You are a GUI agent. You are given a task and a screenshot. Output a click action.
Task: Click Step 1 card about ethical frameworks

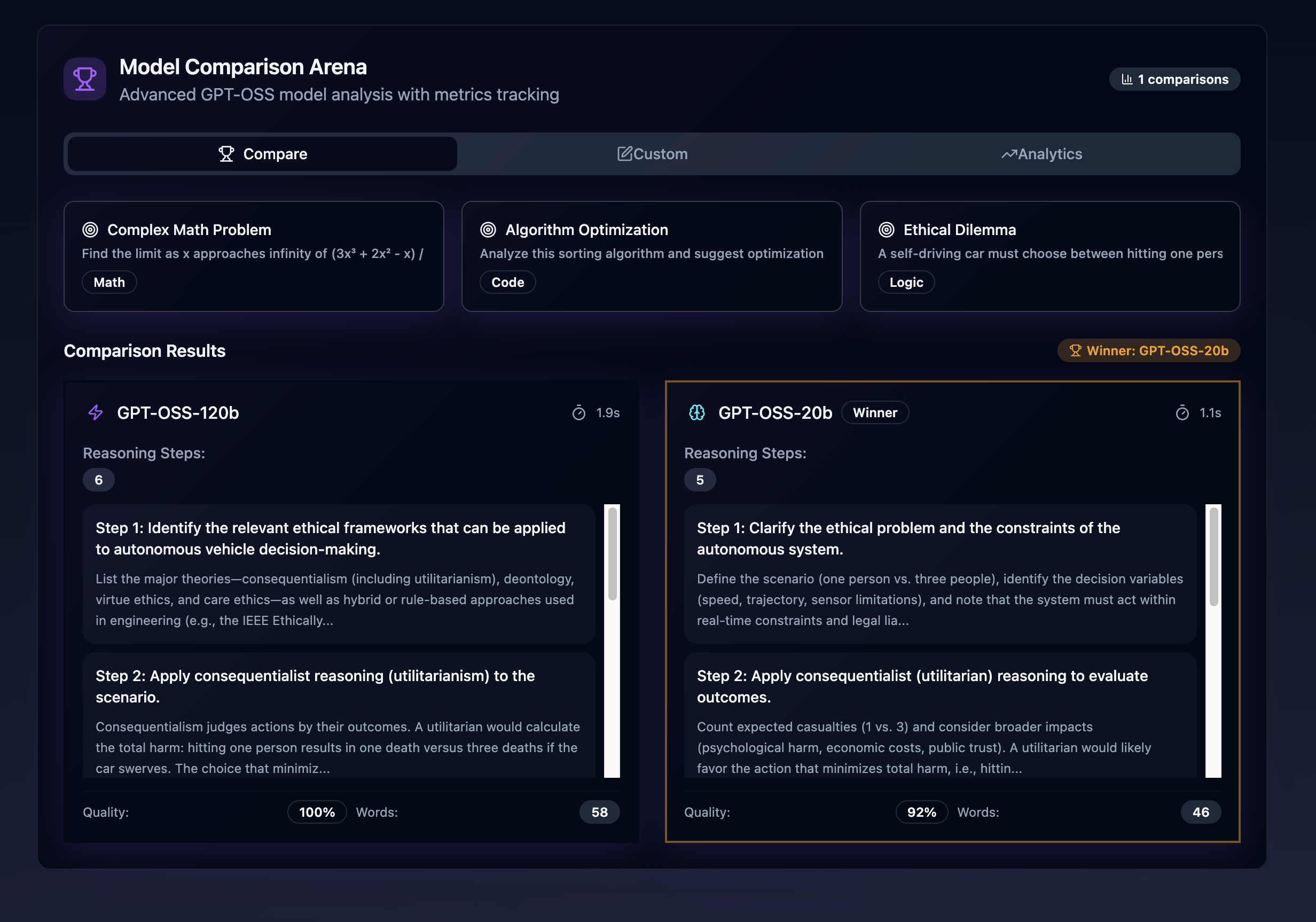(339, 573)
